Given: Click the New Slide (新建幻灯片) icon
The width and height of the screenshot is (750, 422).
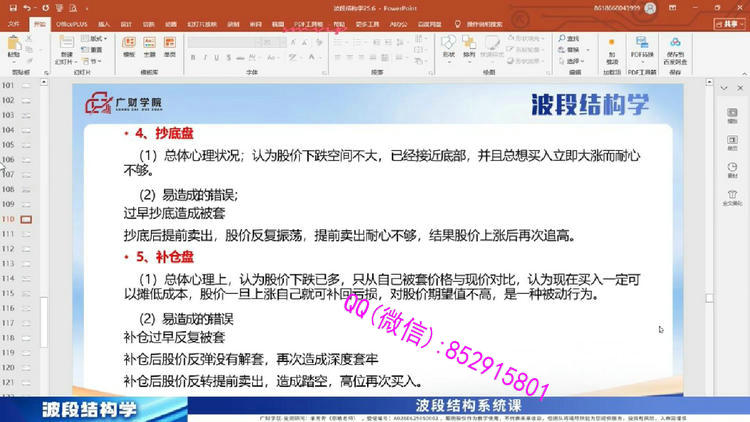Looking at the screenshot, I should pyautogui.click(x=66, y=50).
